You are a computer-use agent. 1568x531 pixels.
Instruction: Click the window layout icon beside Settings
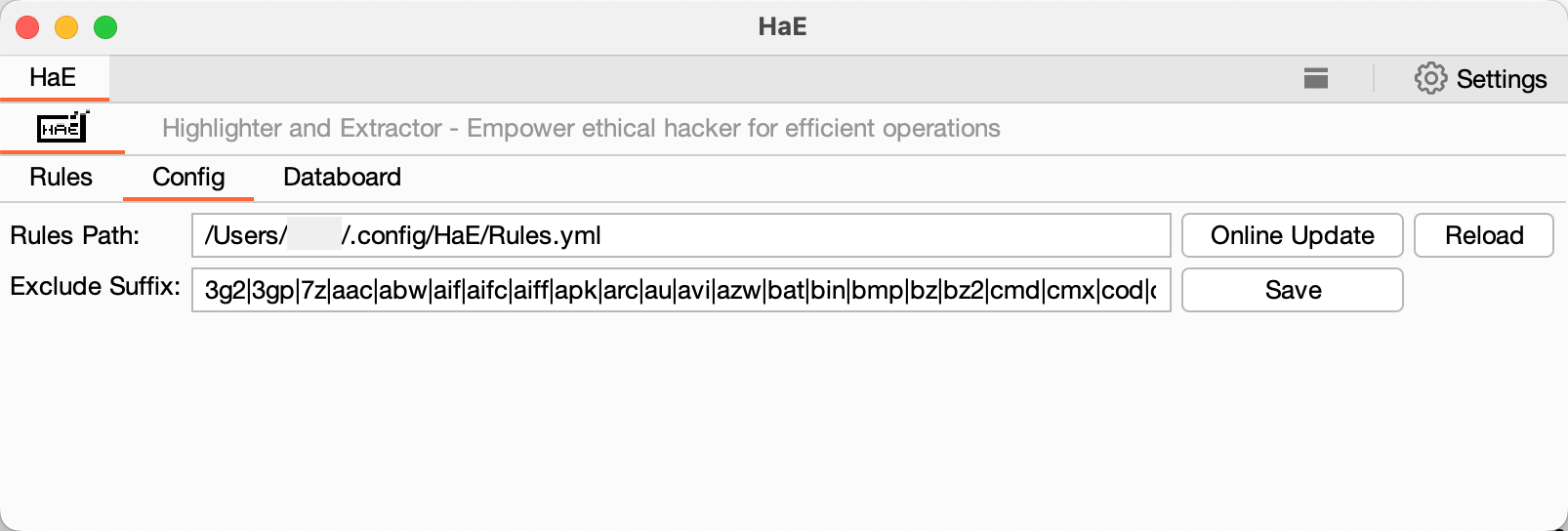[1316, 78]
